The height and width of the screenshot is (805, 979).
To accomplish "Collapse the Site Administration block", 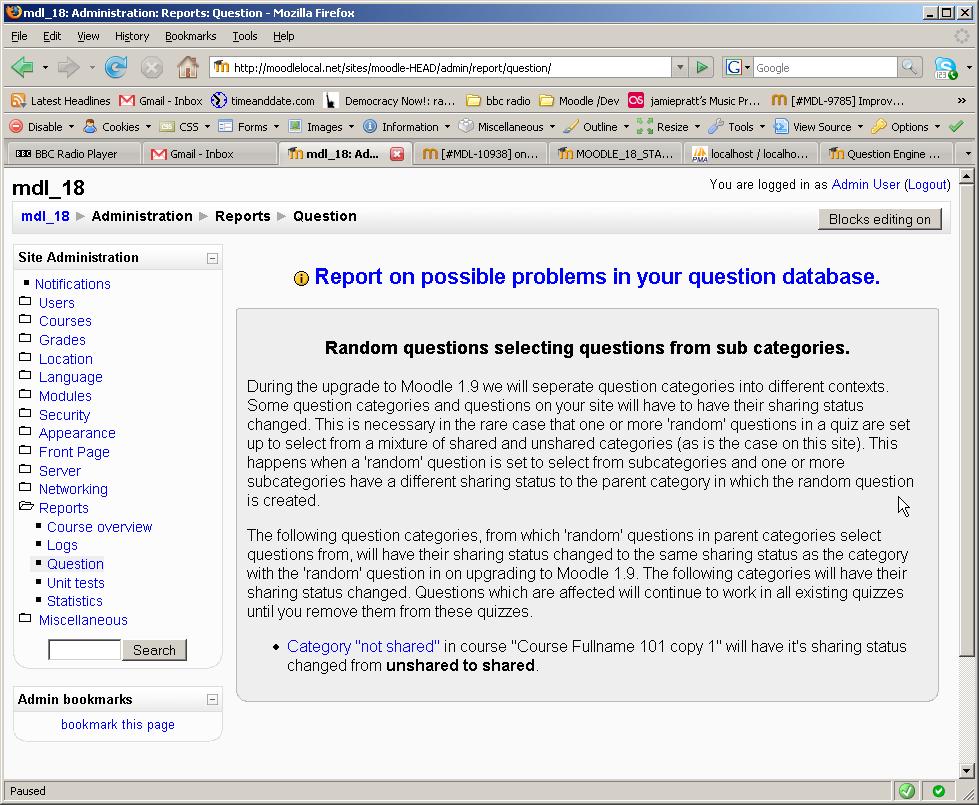I will (x=212, y=258).
